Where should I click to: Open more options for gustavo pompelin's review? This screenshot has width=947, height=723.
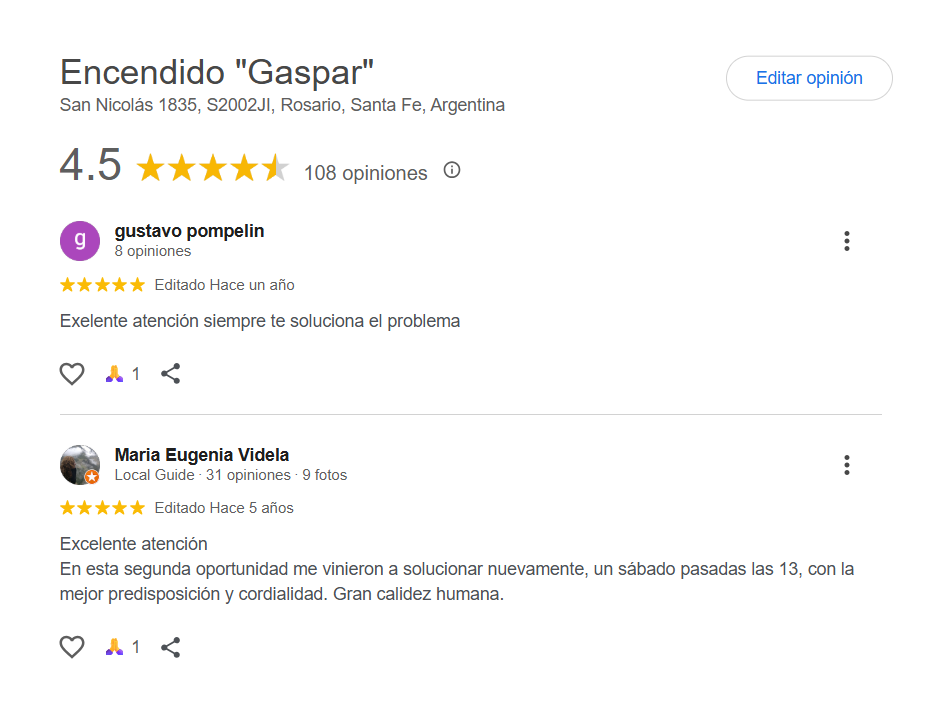coord(846,241)
